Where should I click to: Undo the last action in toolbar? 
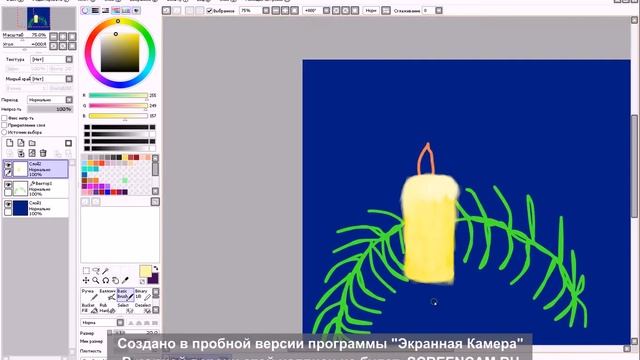pos(167,11)
